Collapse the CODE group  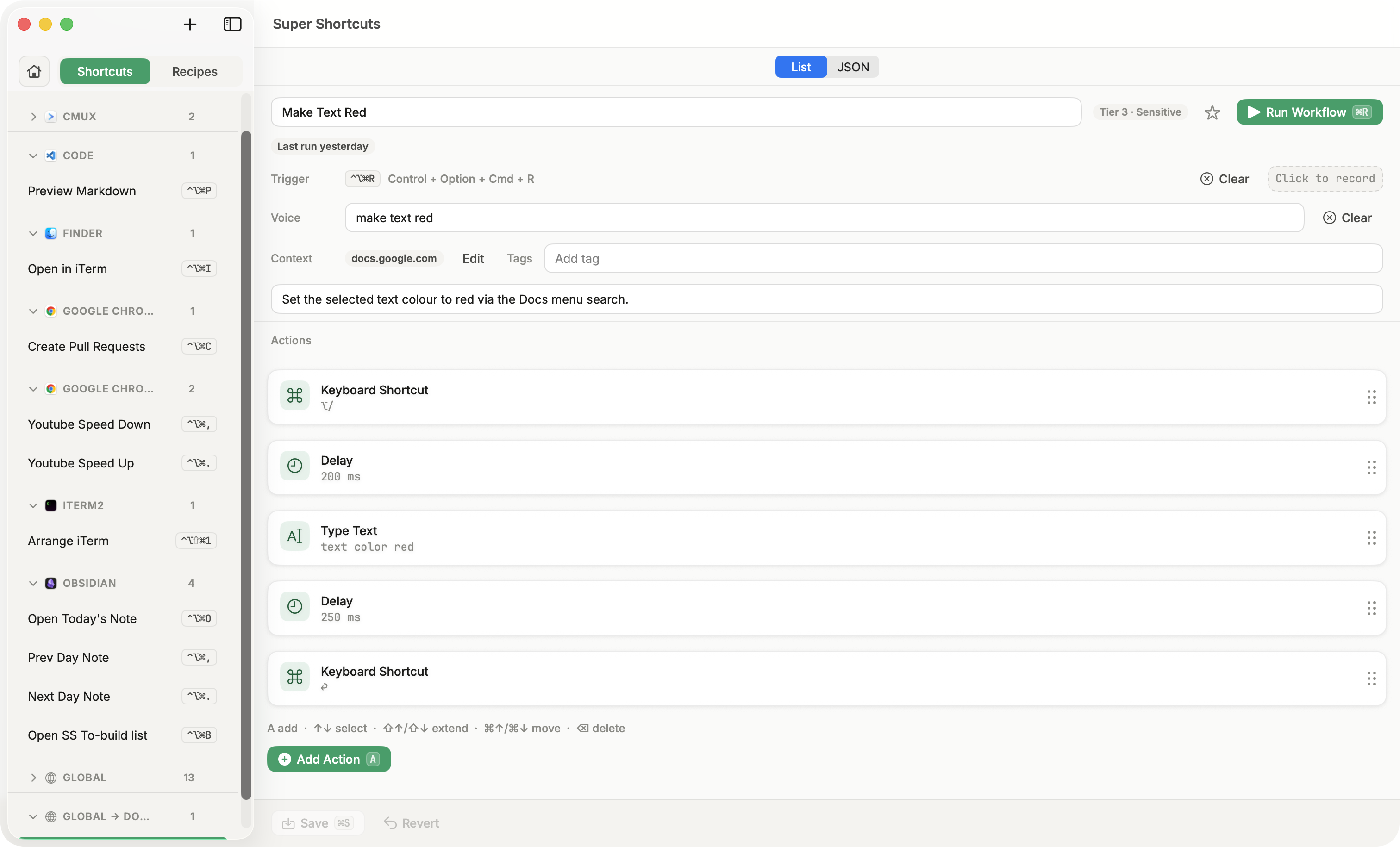33,156
